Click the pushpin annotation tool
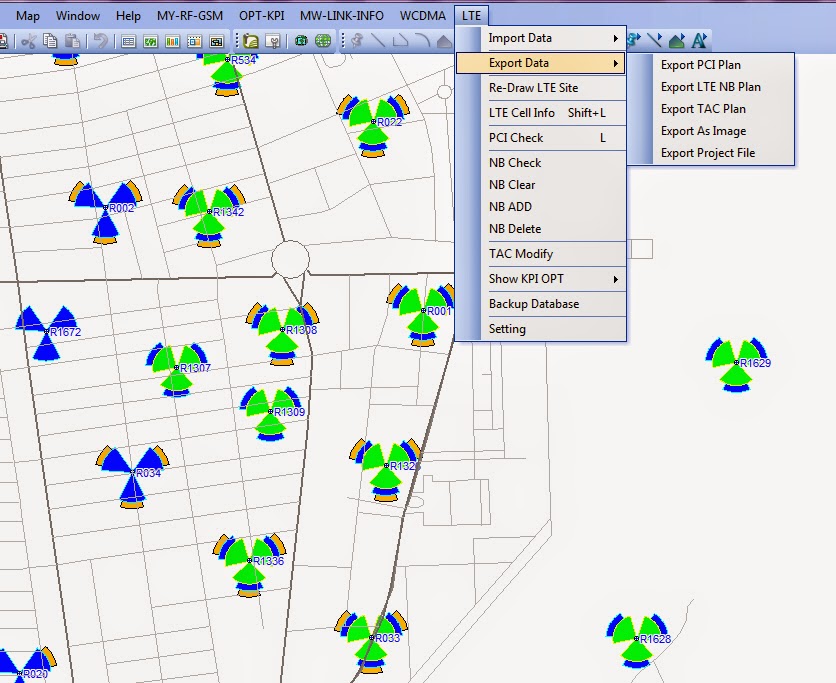The image size is (836, 683). [632, 40]
